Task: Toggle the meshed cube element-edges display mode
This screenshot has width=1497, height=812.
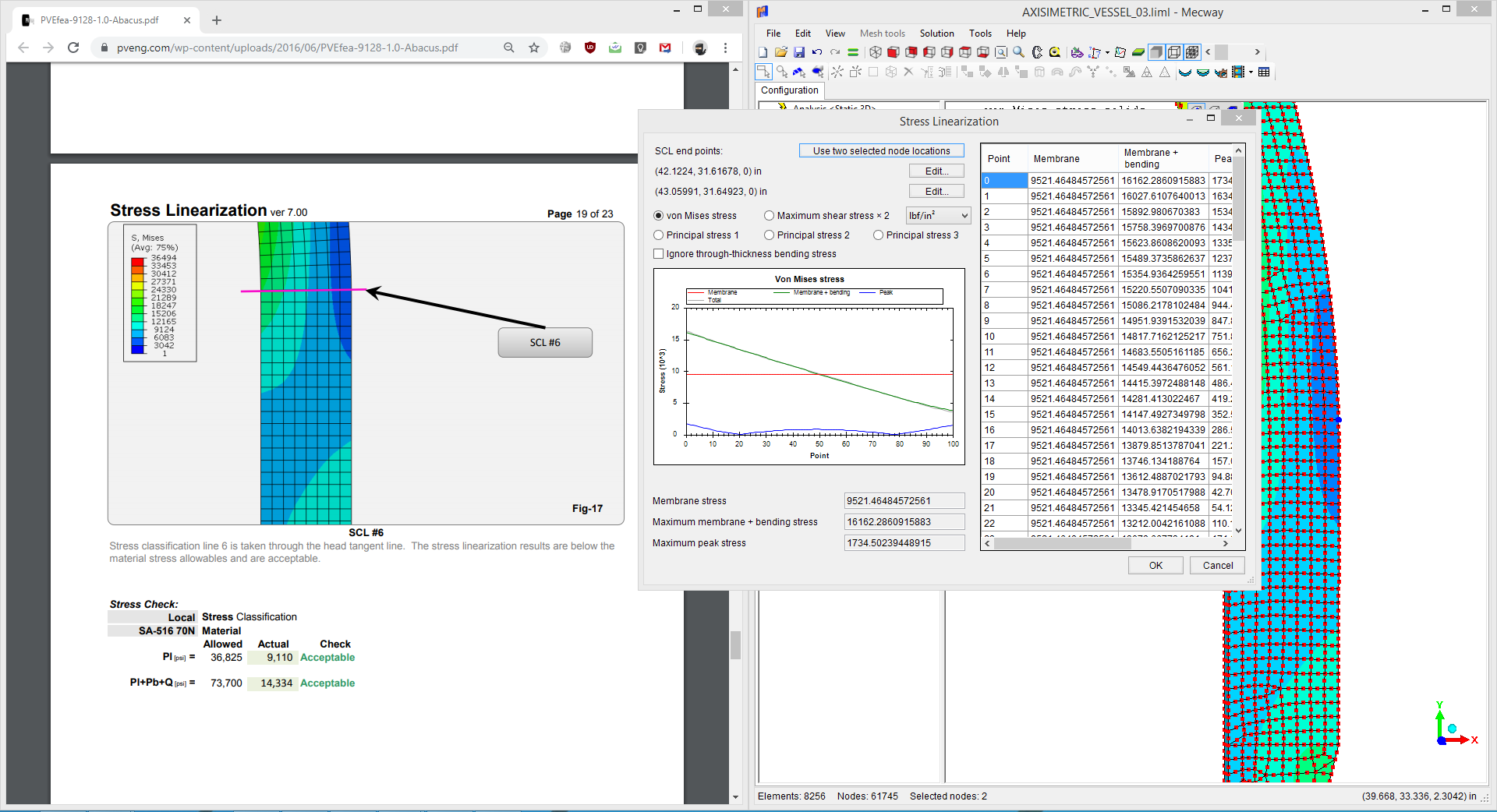Action: (x=1192, y=52)
